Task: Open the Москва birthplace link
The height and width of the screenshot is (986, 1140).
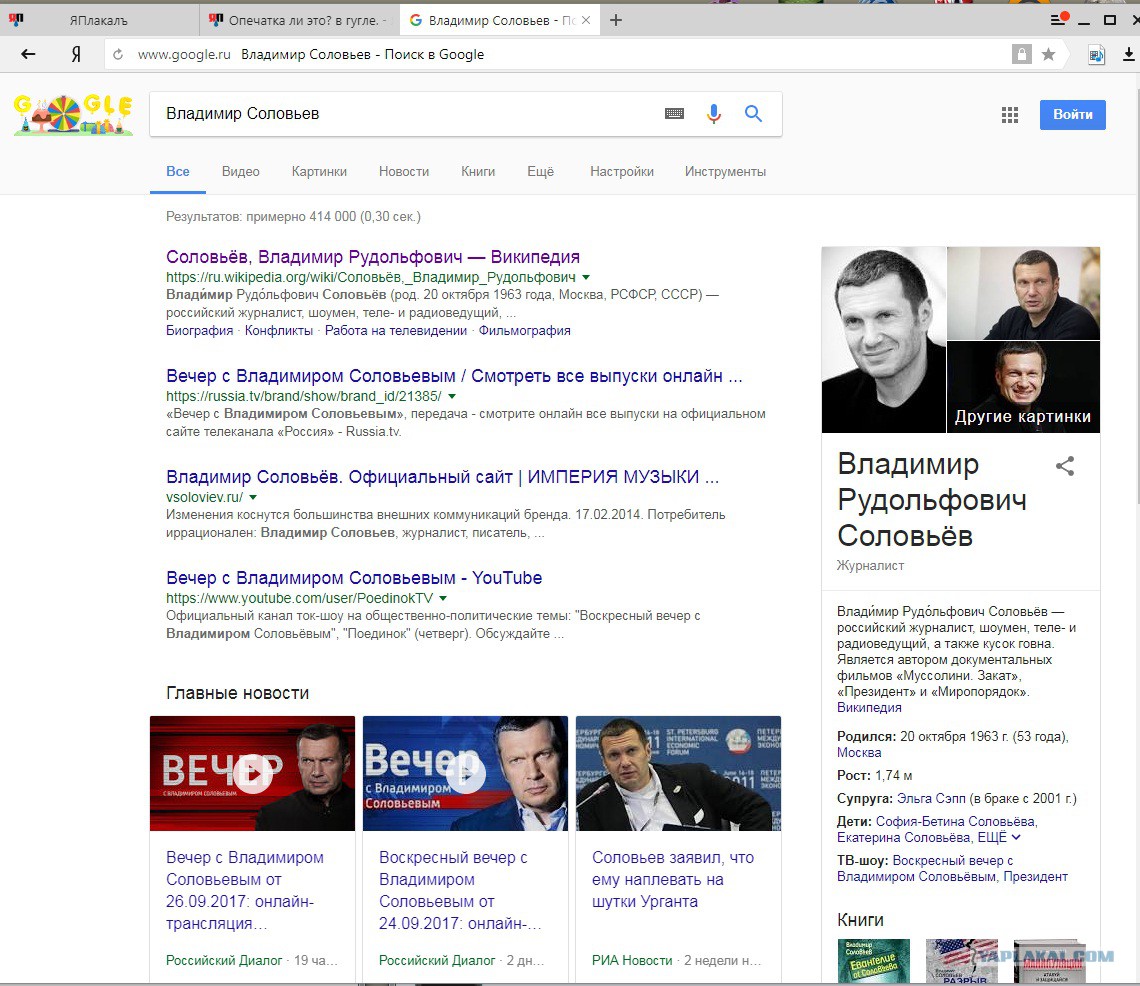Action: (x=859, y=753)
